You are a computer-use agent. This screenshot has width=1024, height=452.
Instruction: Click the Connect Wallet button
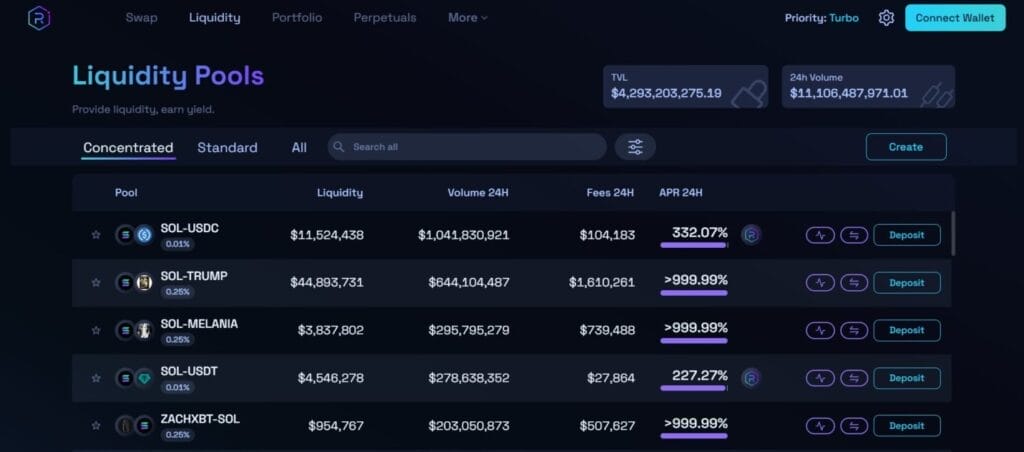coord(955,18)
